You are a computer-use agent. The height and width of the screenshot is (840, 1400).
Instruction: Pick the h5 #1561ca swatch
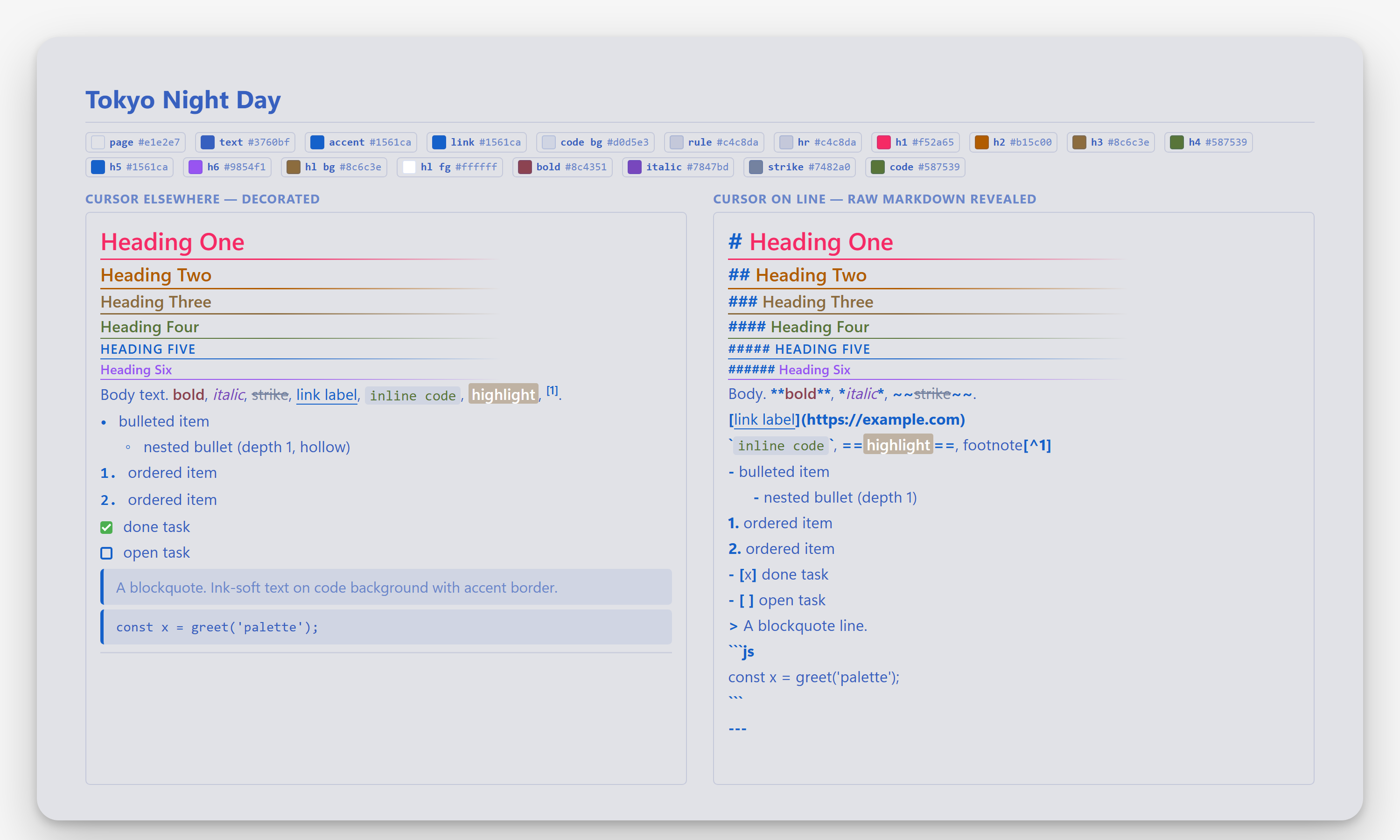(x=130, y=167)
